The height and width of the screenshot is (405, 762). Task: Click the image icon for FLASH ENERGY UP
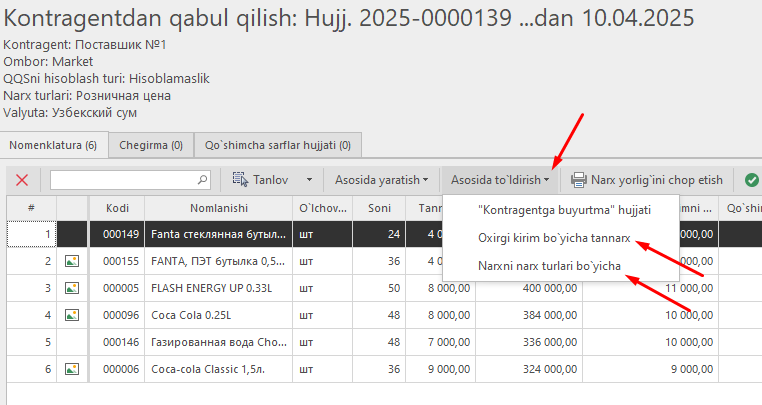coord(71,287)
